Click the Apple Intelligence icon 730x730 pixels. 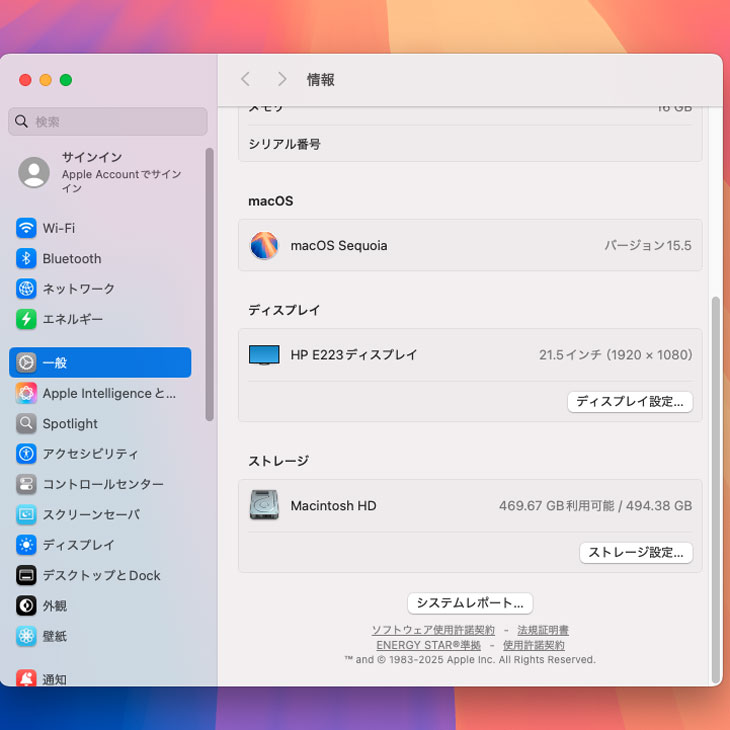(x=26, y=393)
